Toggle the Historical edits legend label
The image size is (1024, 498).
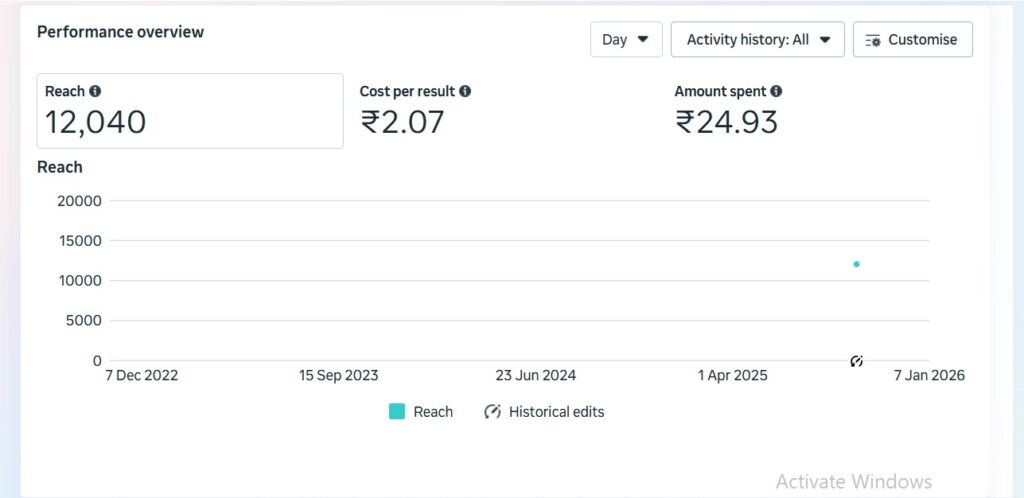pos(556,411)
